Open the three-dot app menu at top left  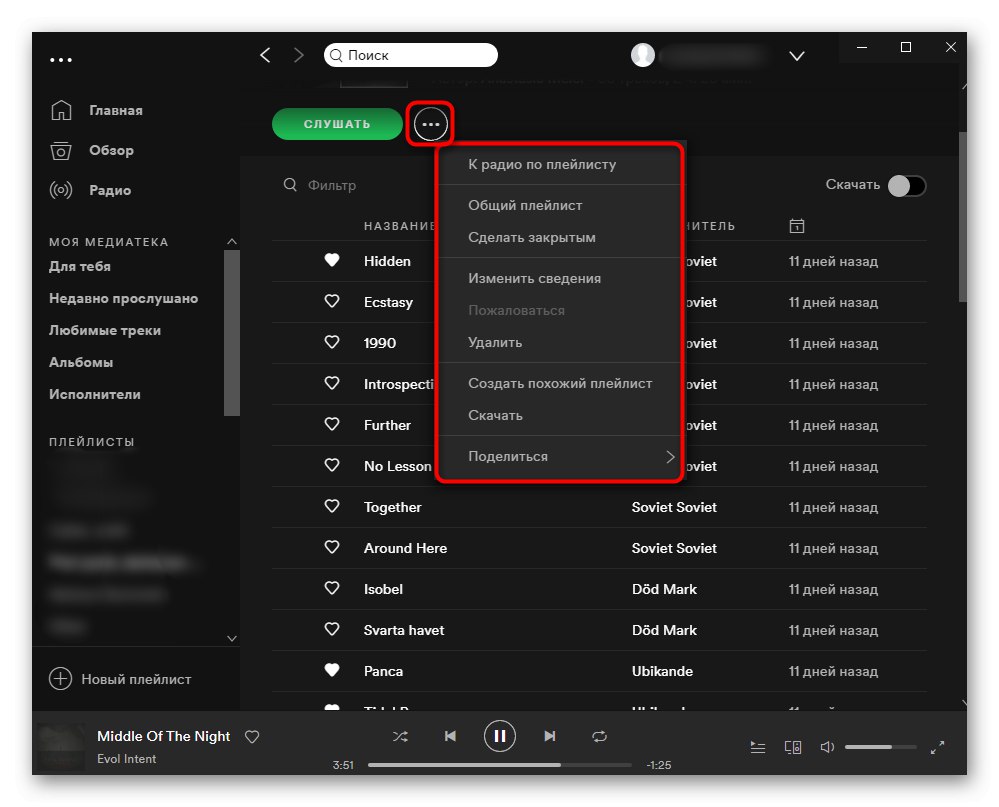pyautogui.click(x=61, y=60)
